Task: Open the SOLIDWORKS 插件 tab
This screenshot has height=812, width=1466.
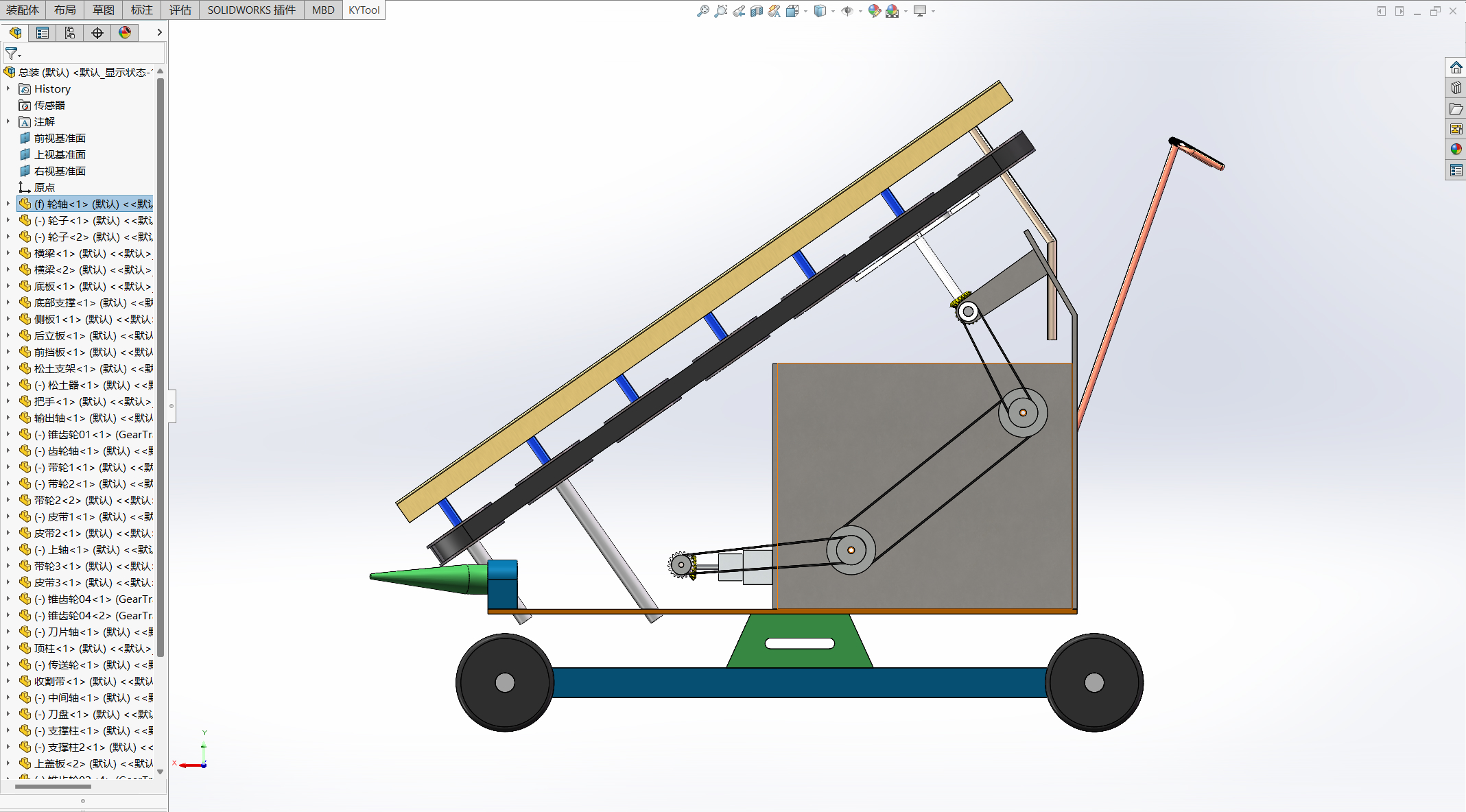Action: point(252,10)
